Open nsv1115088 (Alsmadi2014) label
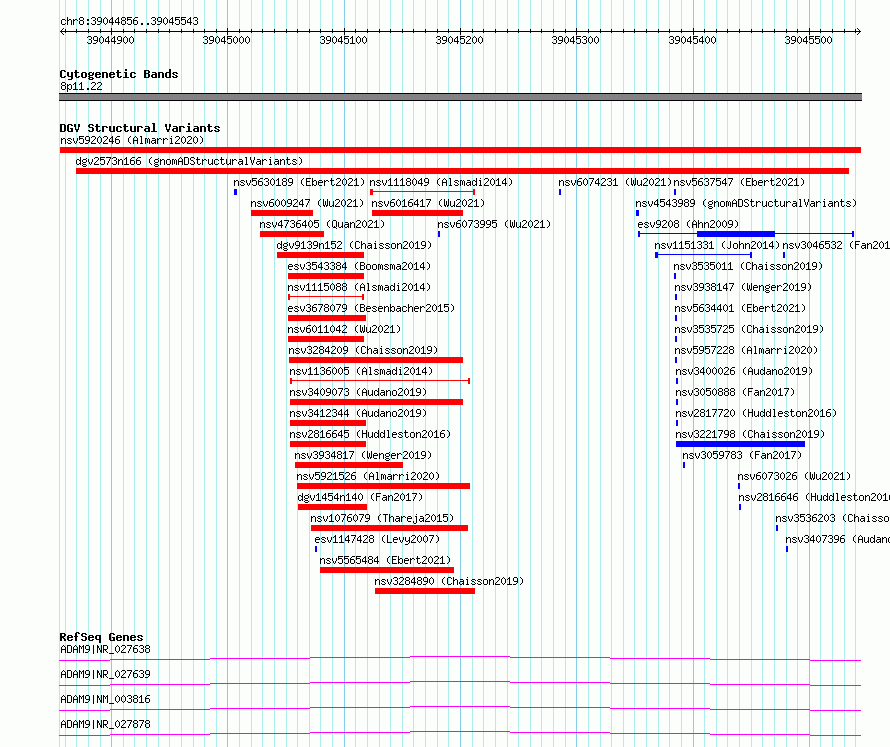This screenshot has width=890, height=747. click(x=359, y=287)
